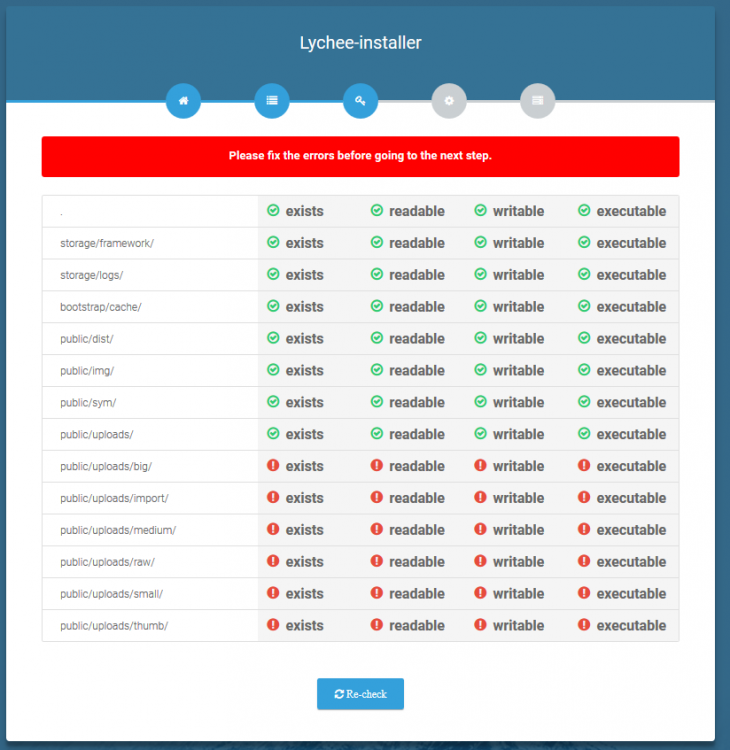730x750 pixels.
Task: Click green check for bootstrap/cache/ writable
Action: click(x=480, y=306)
